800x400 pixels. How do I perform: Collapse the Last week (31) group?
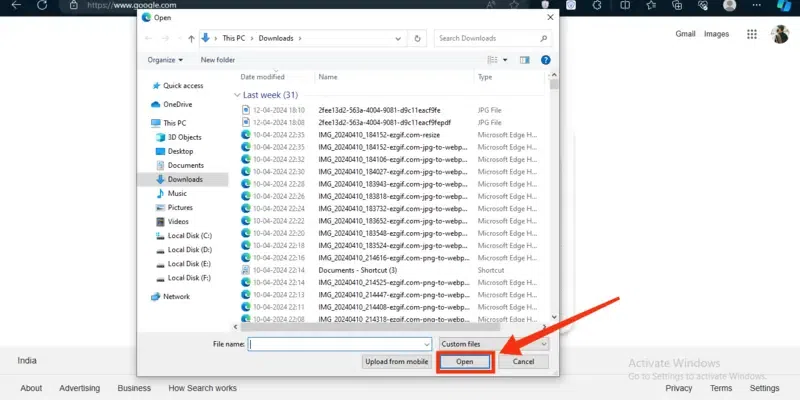pos(237,95)
